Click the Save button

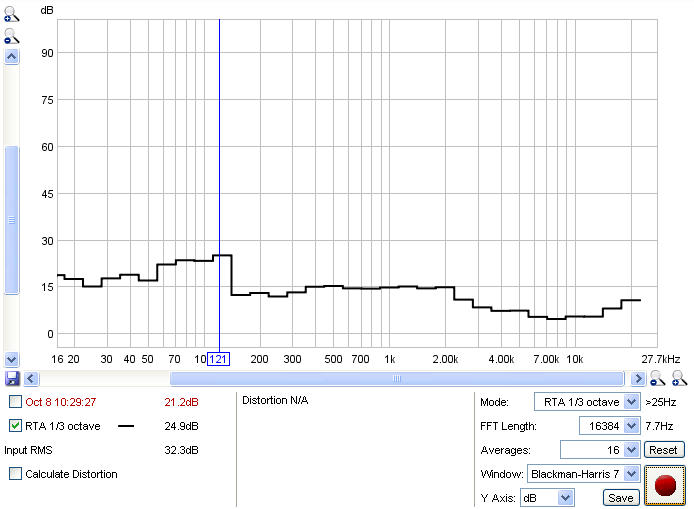point(621,498)
